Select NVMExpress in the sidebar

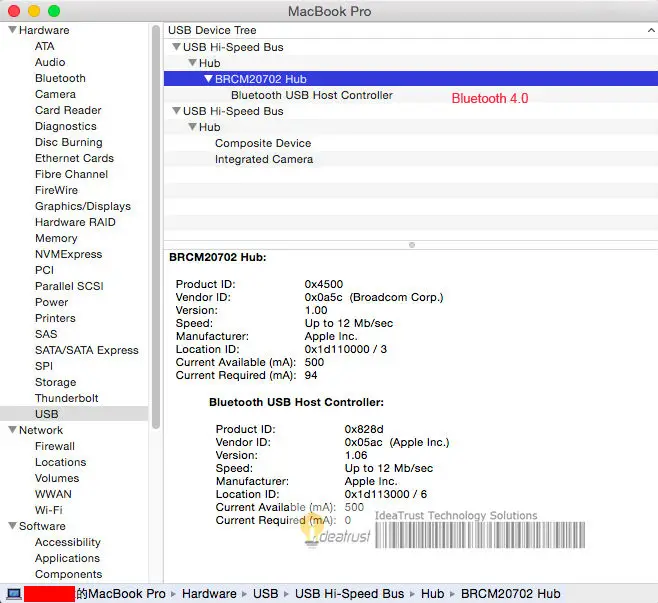point(68,254)
